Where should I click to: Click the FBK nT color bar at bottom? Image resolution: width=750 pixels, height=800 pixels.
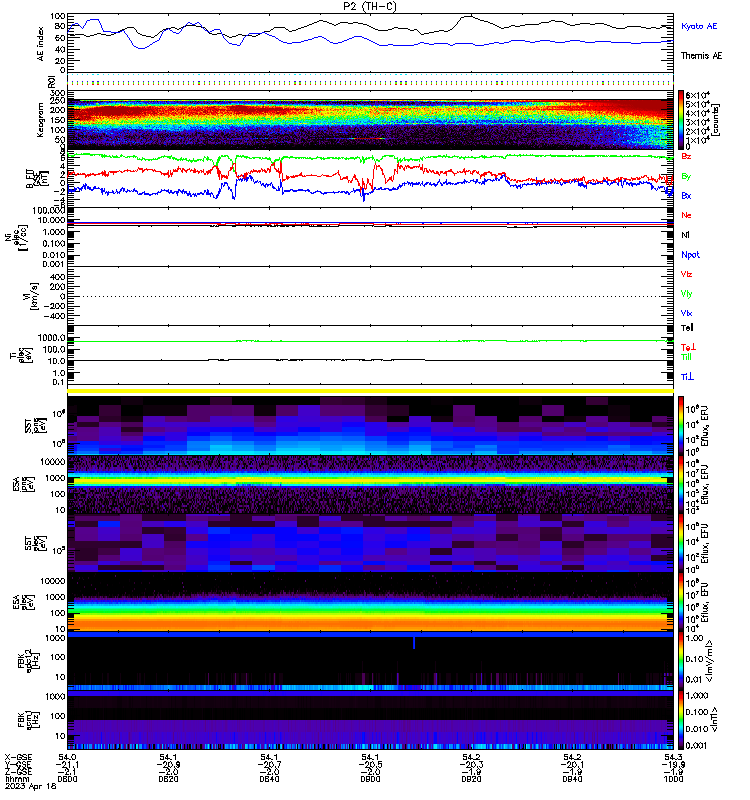[681, 720]
